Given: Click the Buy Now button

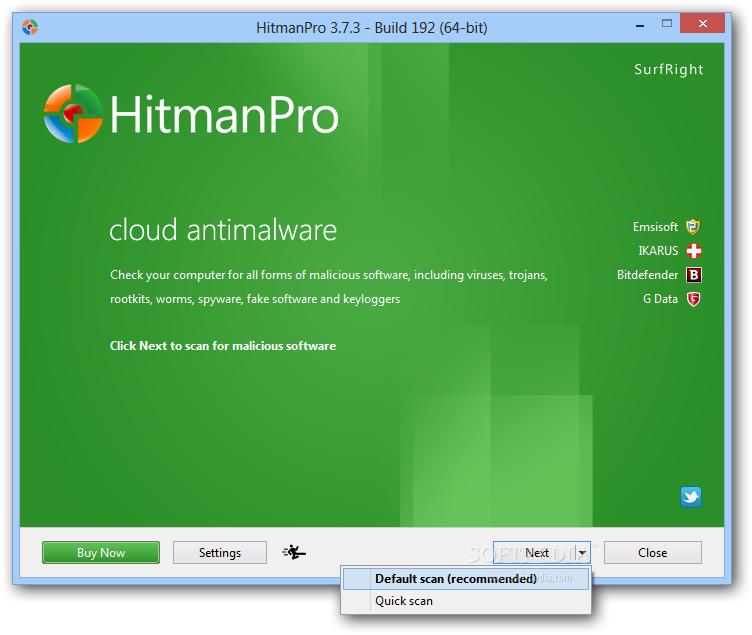Looking at the screenshot, I should pyautogui.click(x=101, y=553).
